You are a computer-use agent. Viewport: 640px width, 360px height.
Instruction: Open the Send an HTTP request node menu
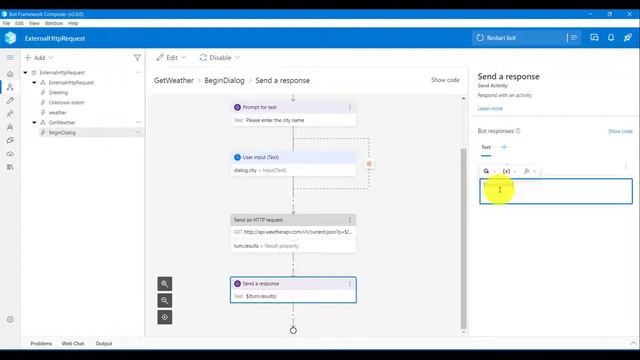(349, 220)
